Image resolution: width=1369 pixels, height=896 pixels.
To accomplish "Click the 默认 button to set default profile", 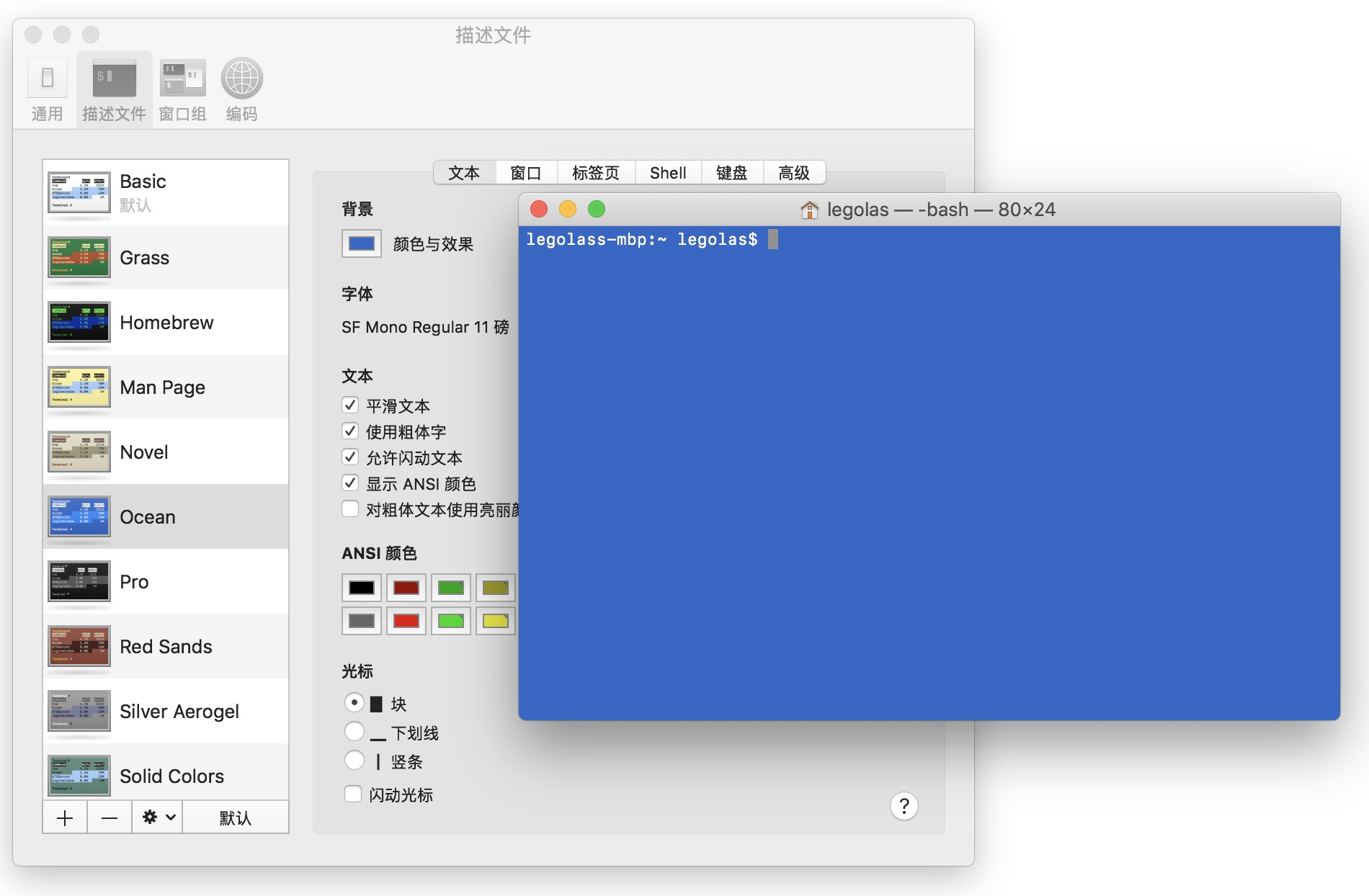I will [236, 817].
